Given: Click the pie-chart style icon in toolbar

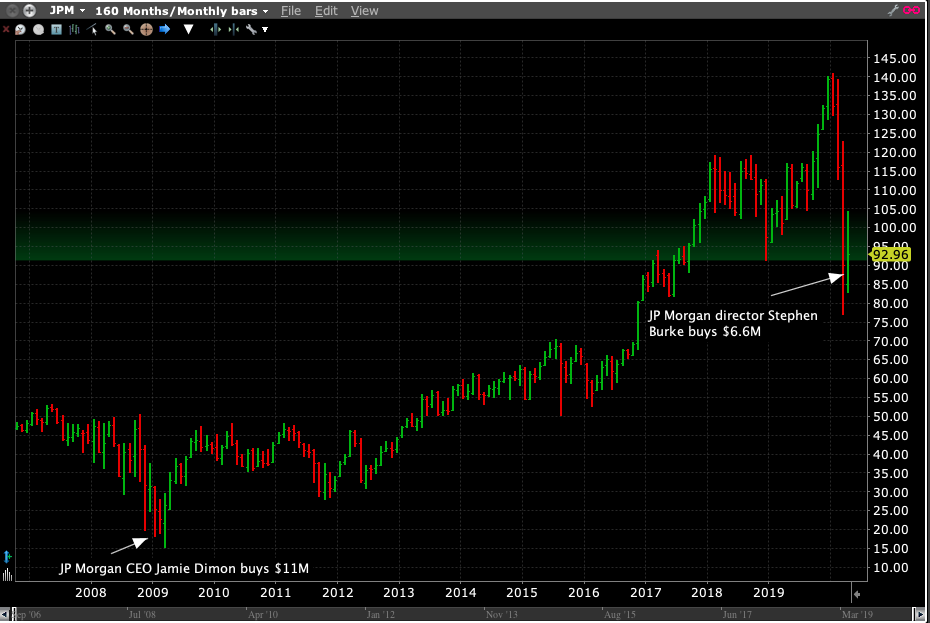Looking at the screenshot, I should (x=21, y=29).
